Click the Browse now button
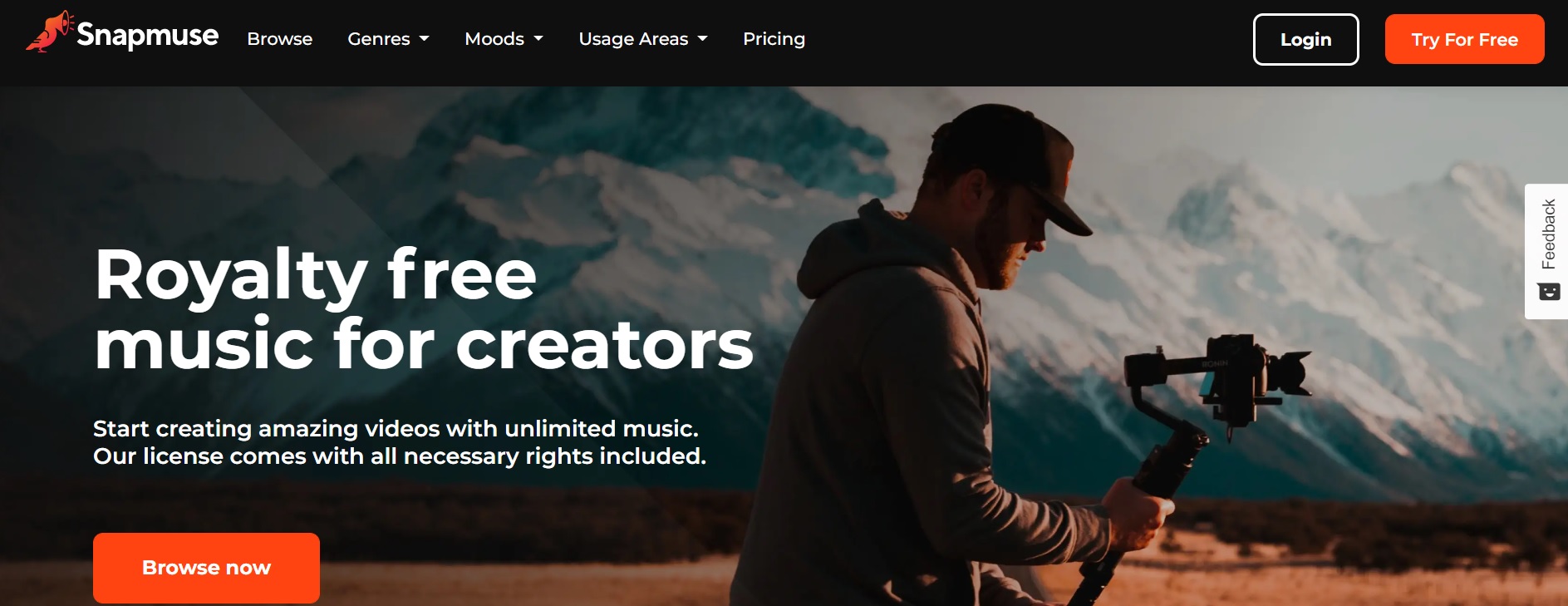 (x=206, y=568)
